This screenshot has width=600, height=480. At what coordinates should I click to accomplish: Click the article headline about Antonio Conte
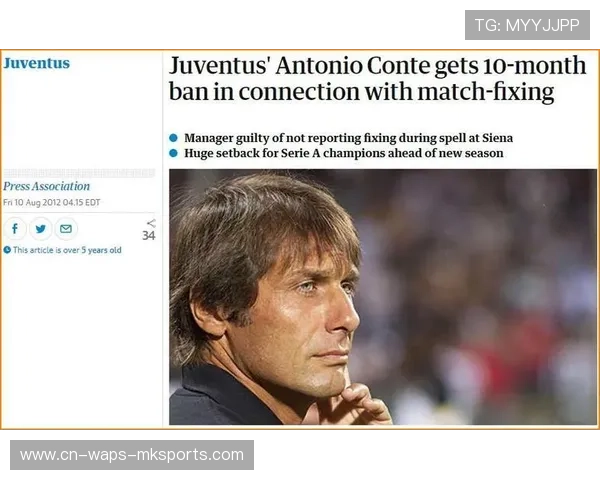coord(377,79)
